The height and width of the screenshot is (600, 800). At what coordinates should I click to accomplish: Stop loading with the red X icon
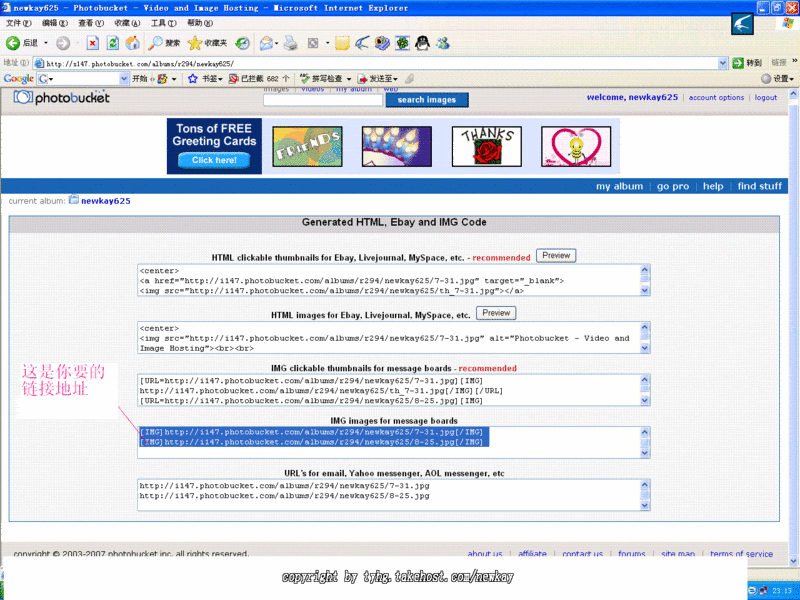(92, 43)
